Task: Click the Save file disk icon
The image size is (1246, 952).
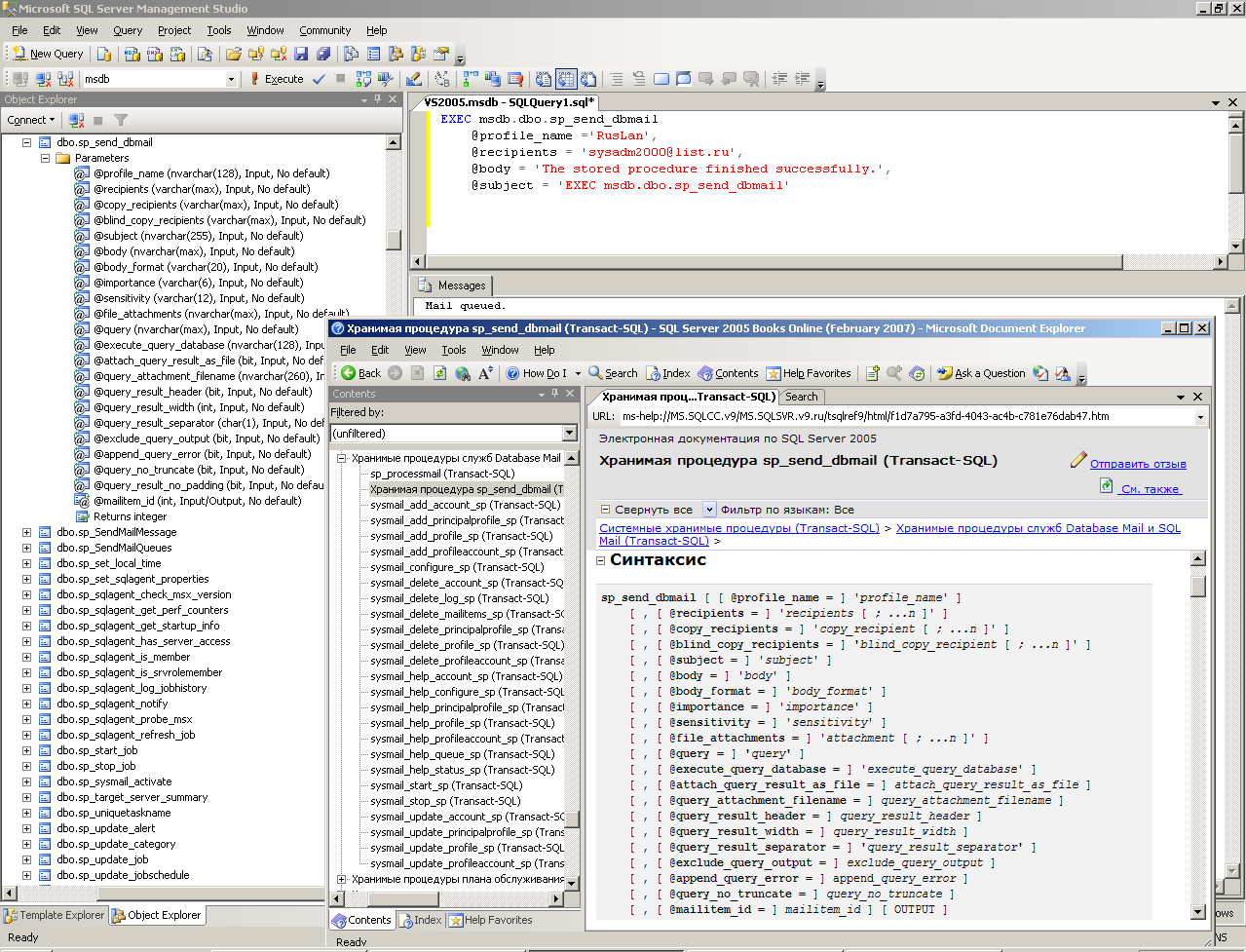Action: (301, 54)
